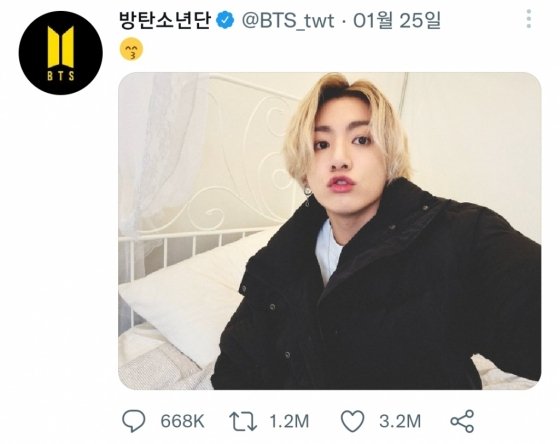View the 668K replies count

(x=182, y=421)
